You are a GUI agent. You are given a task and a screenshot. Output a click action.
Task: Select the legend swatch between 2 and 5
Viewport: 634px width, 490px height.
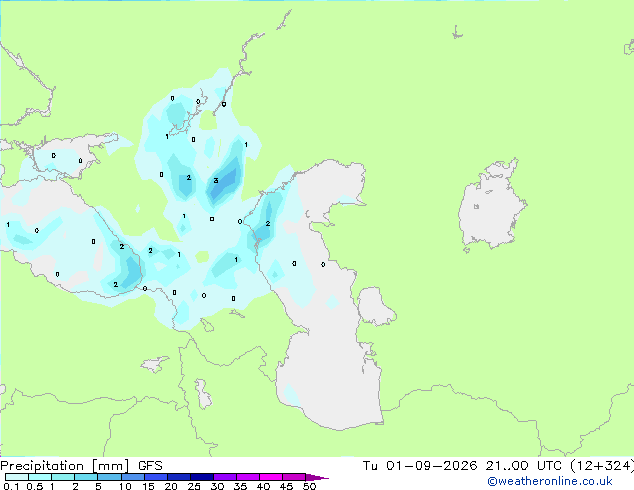tap(86, 477)
